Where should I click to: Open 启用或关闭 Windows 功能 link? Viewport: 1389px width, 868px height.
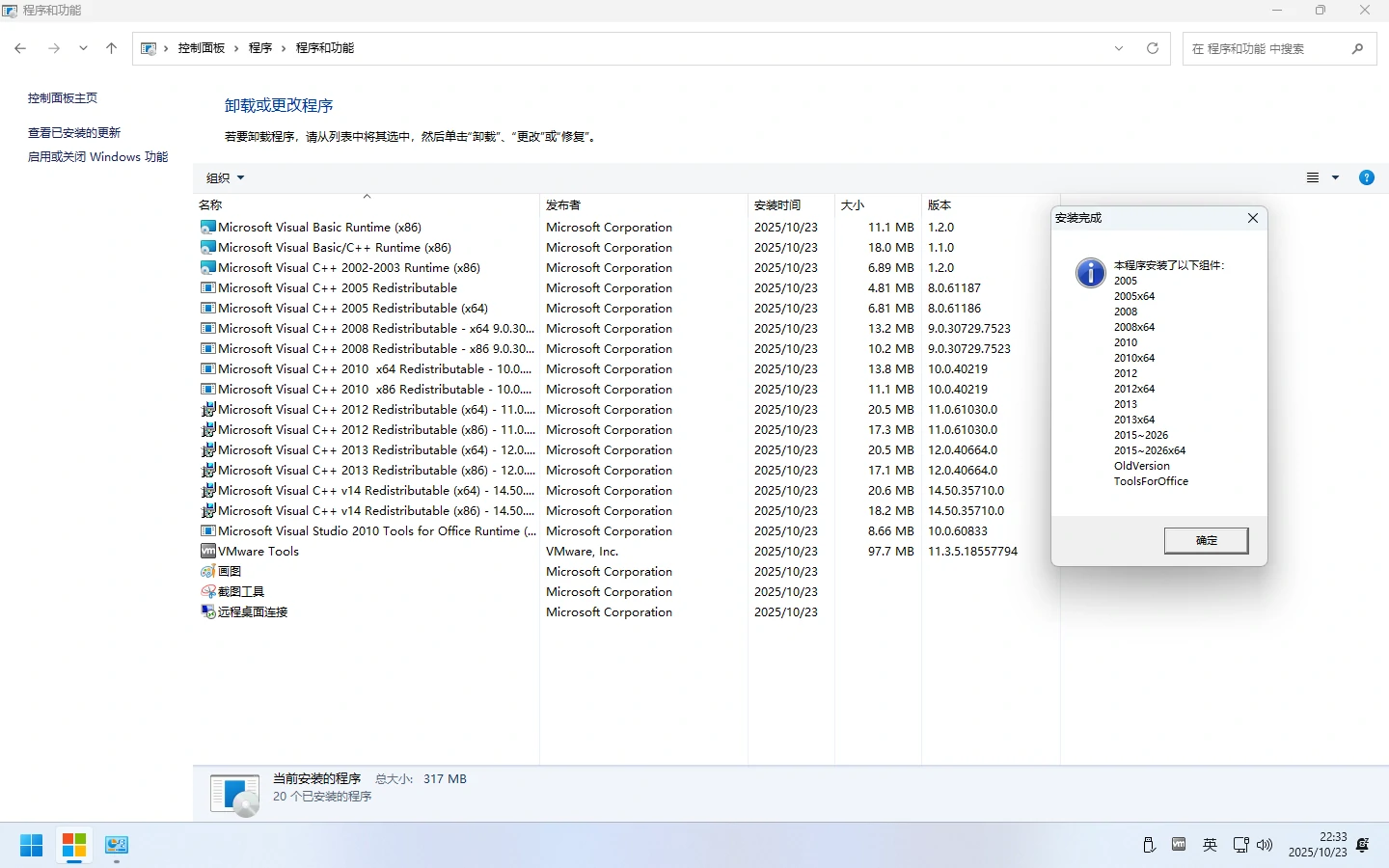pos(97,157)
